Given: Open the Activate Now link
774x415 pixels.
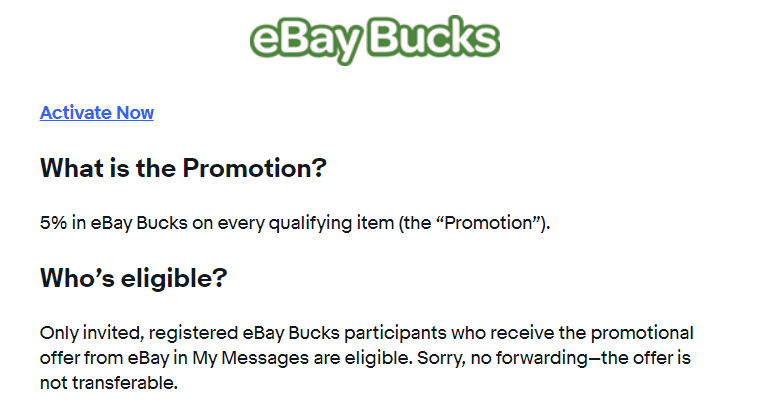Looking at the screenshot, I should click(x=97, y=112).
